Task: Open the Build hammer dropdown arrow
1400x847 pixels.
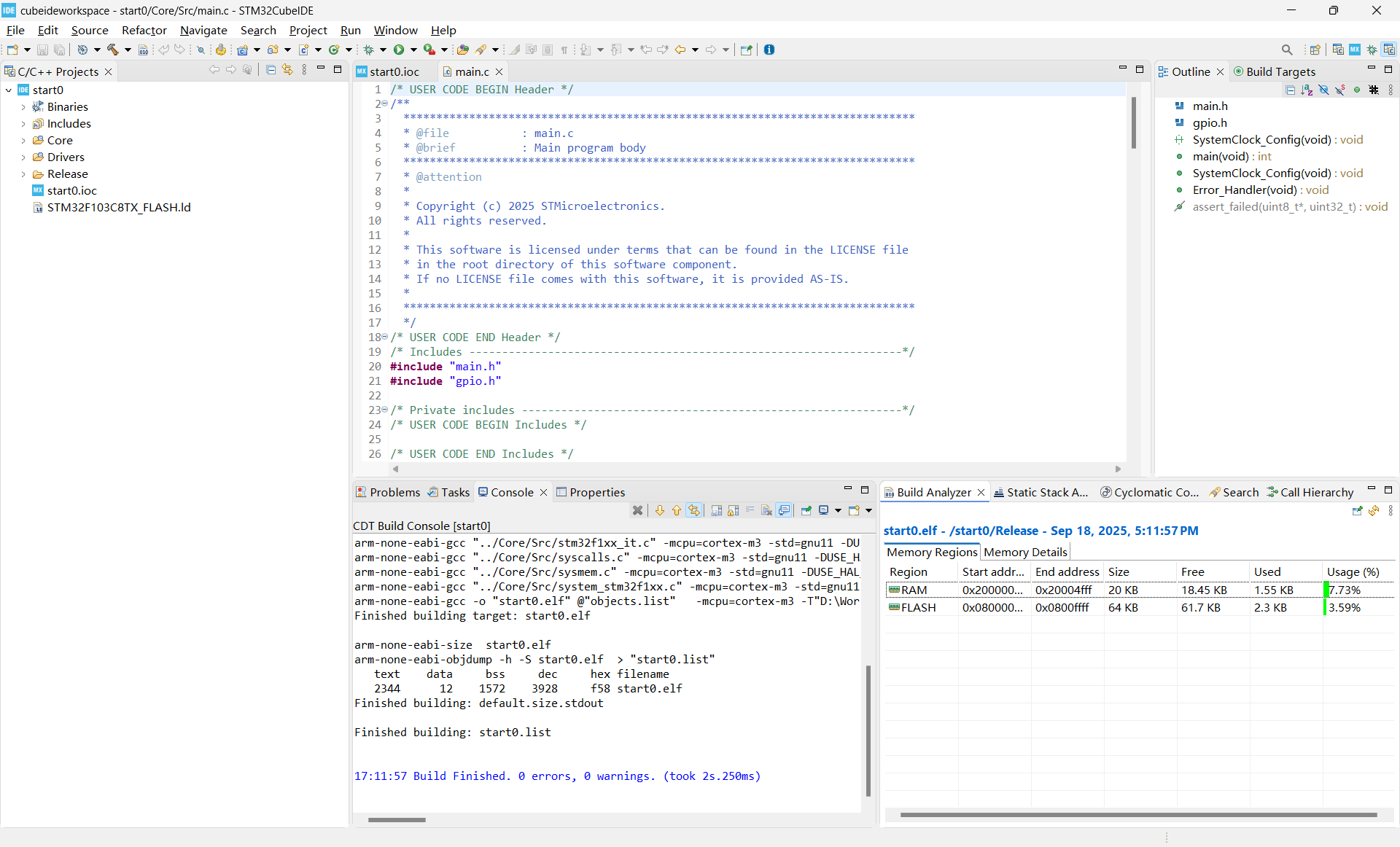Action: [128, 50]
